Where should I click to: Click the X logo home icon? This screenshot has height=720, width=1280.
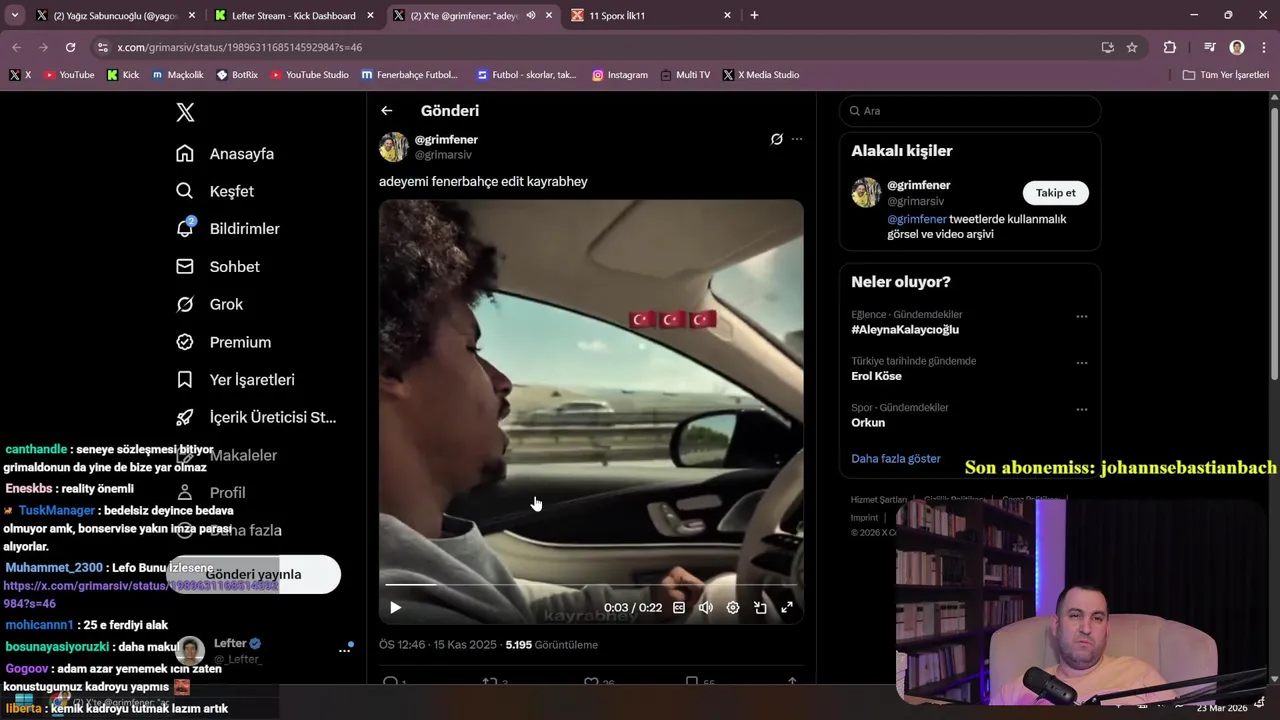(x=185, y=112)
